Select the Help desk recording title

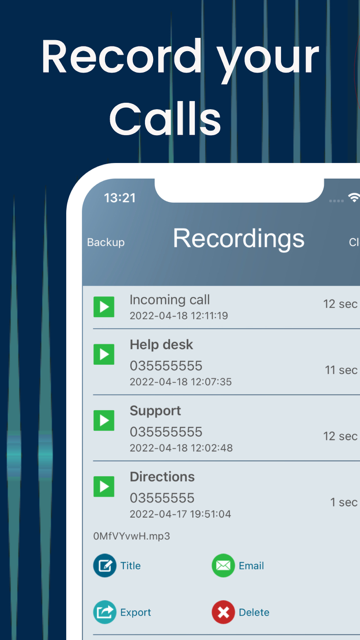point(161,344)
